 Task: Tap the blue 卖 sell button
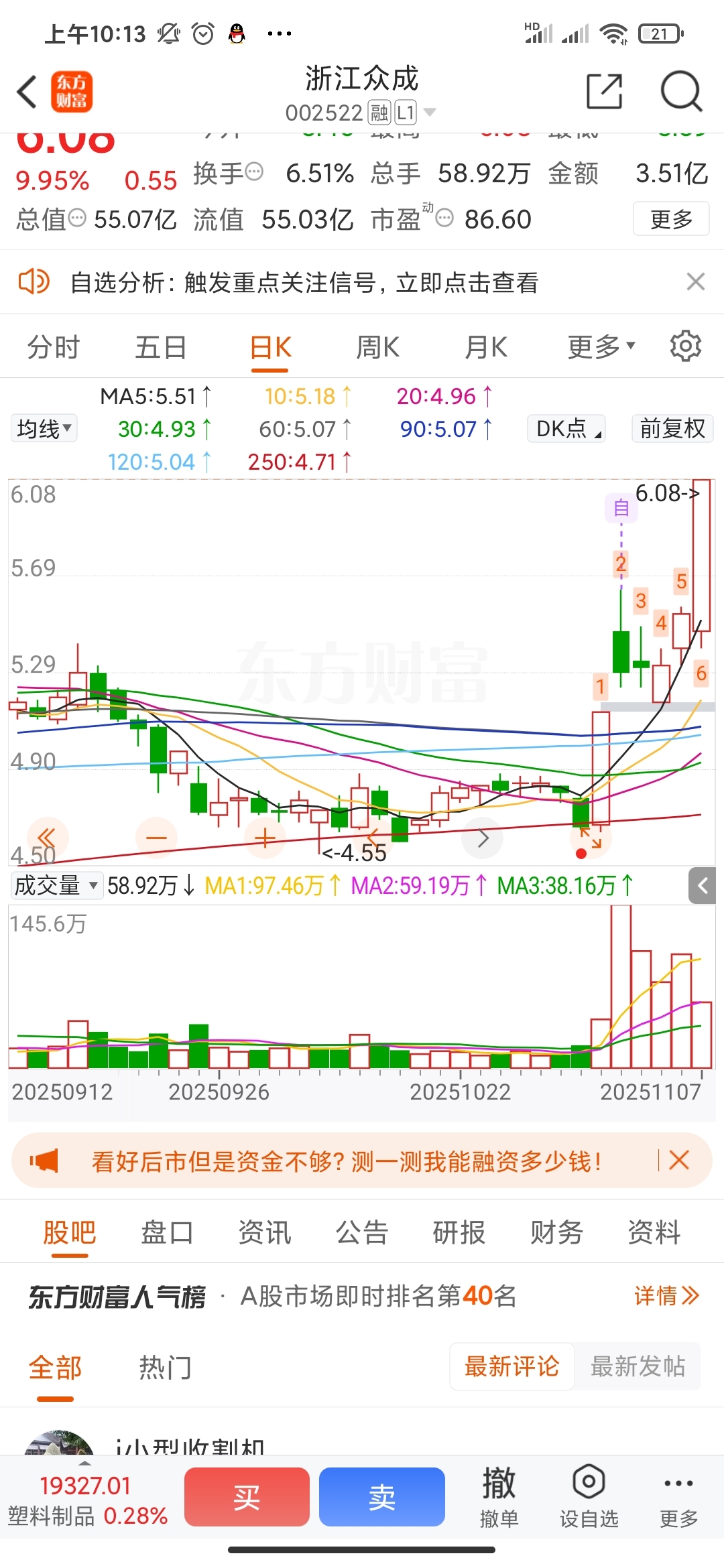[x=382, y=1496]
